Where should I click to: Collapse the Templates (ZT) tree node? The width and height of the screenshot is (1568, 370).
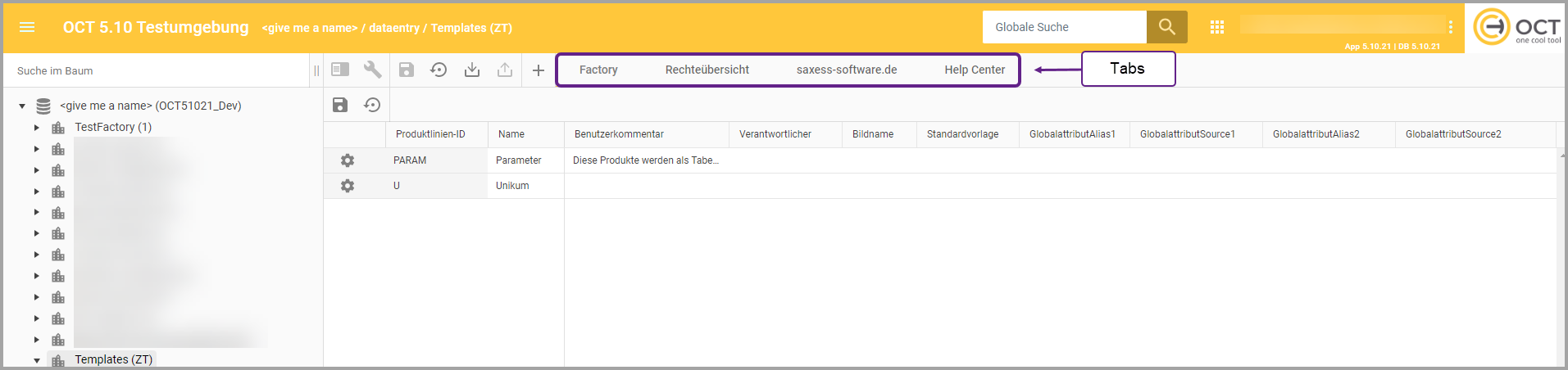tap(37, 359)
